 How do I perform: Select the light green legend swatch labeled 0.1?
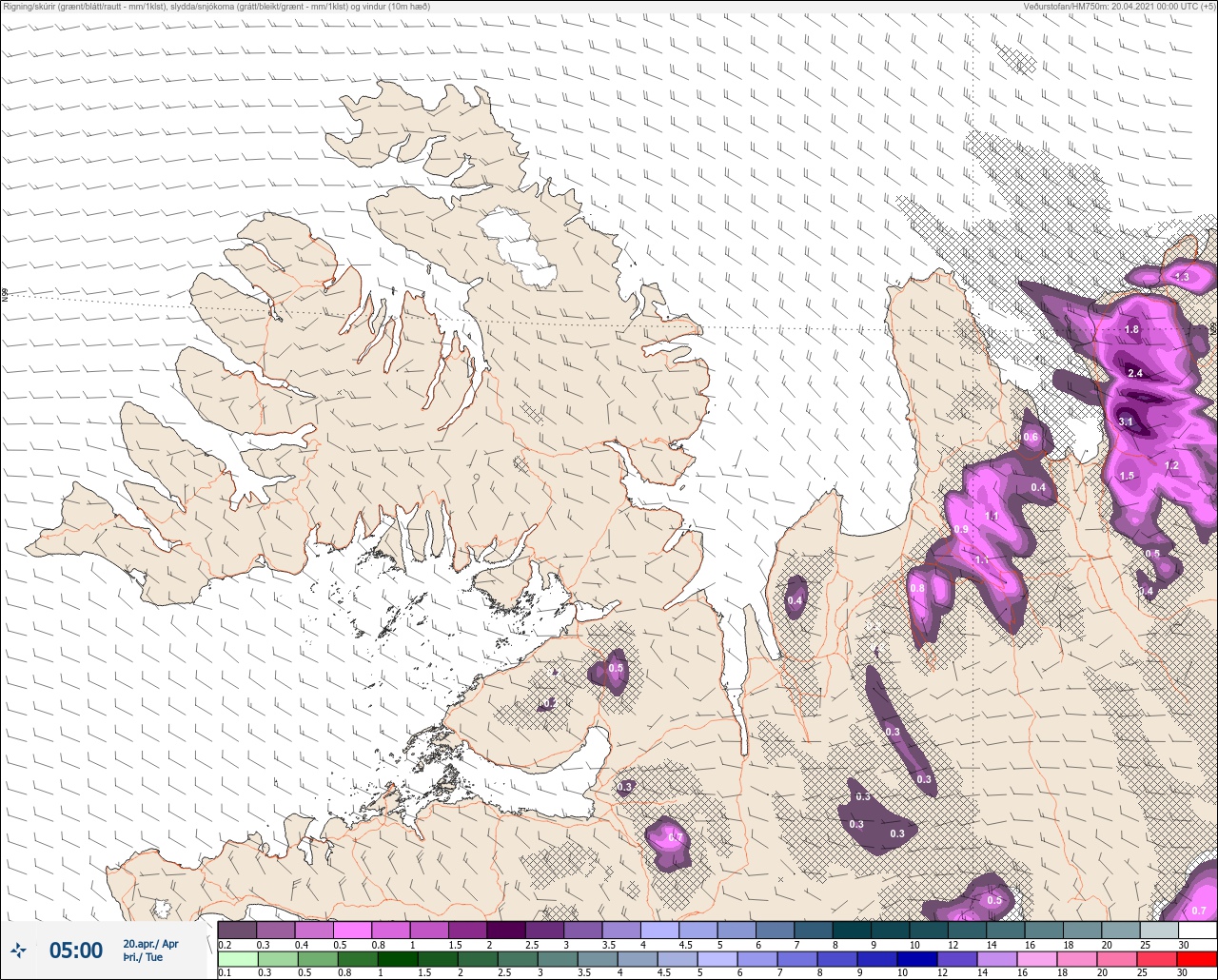tap(237, 958)
